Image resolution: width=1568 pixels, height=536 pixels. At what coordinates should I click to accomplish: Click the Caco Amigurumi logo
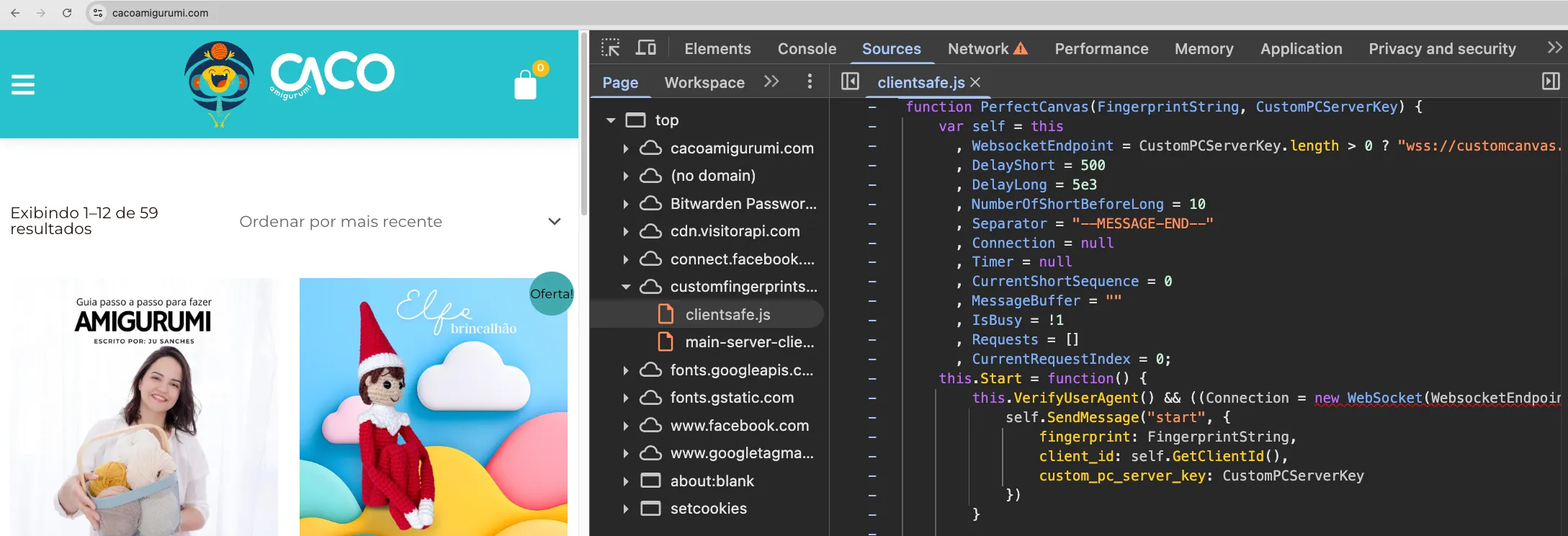tap(290, 84)
